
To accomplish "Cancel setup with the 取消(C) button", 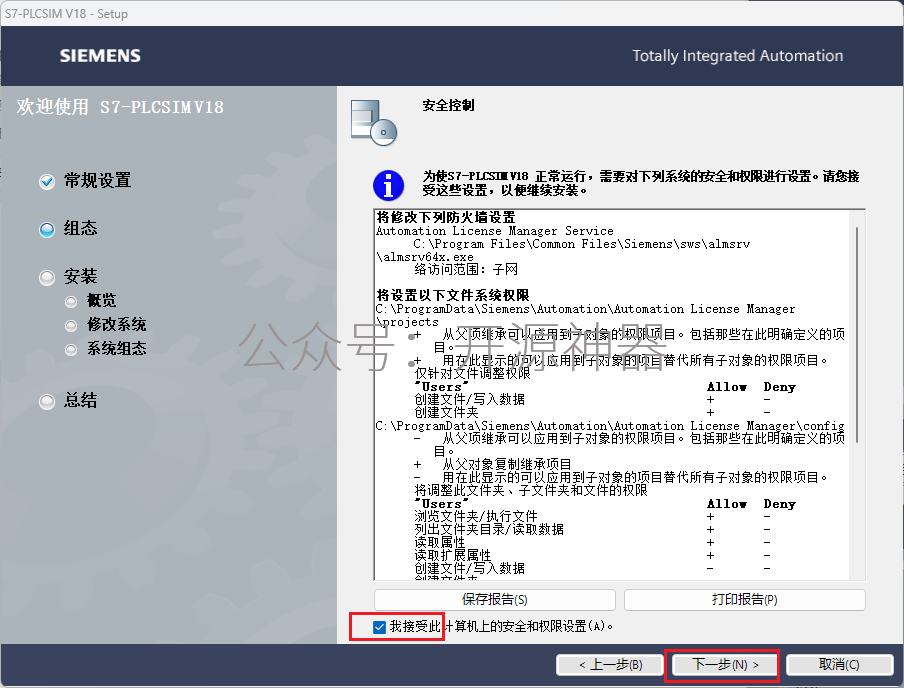I will (839, 665).
